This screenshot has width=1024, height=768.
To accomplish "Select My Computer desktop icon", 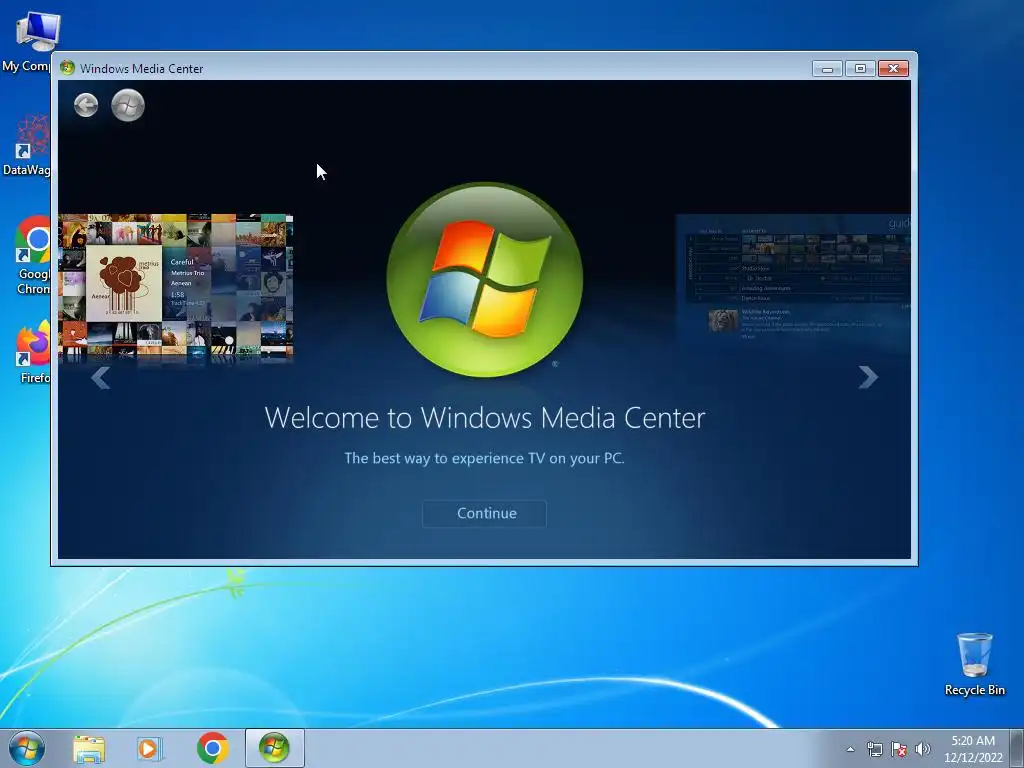I will click(x=29, y=42).
